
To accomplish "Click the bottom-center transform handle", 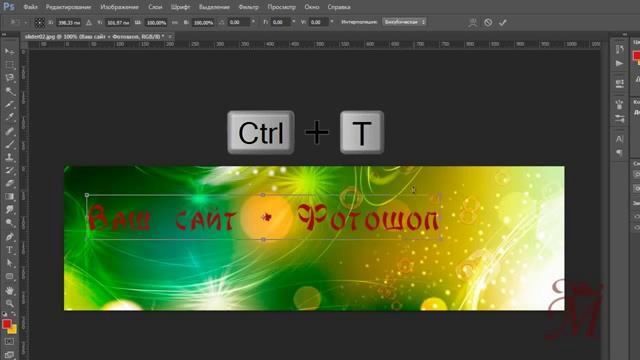I will 263,240.
